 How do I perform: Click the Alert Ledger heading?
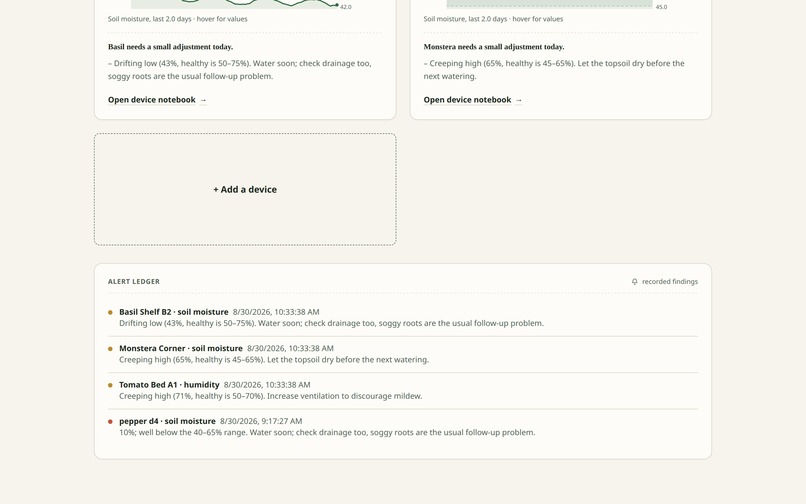tap(134, 281)
